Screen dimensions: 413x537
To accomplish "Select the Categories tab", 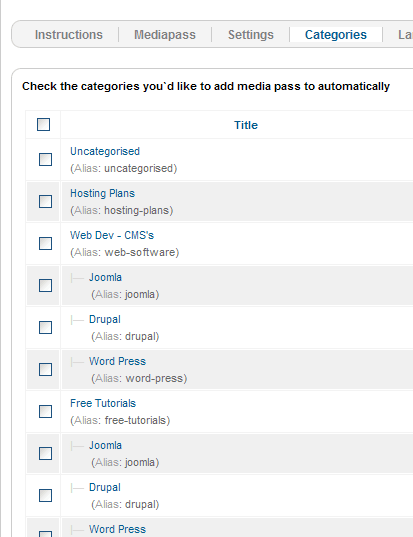I will [x=336, y=35].
